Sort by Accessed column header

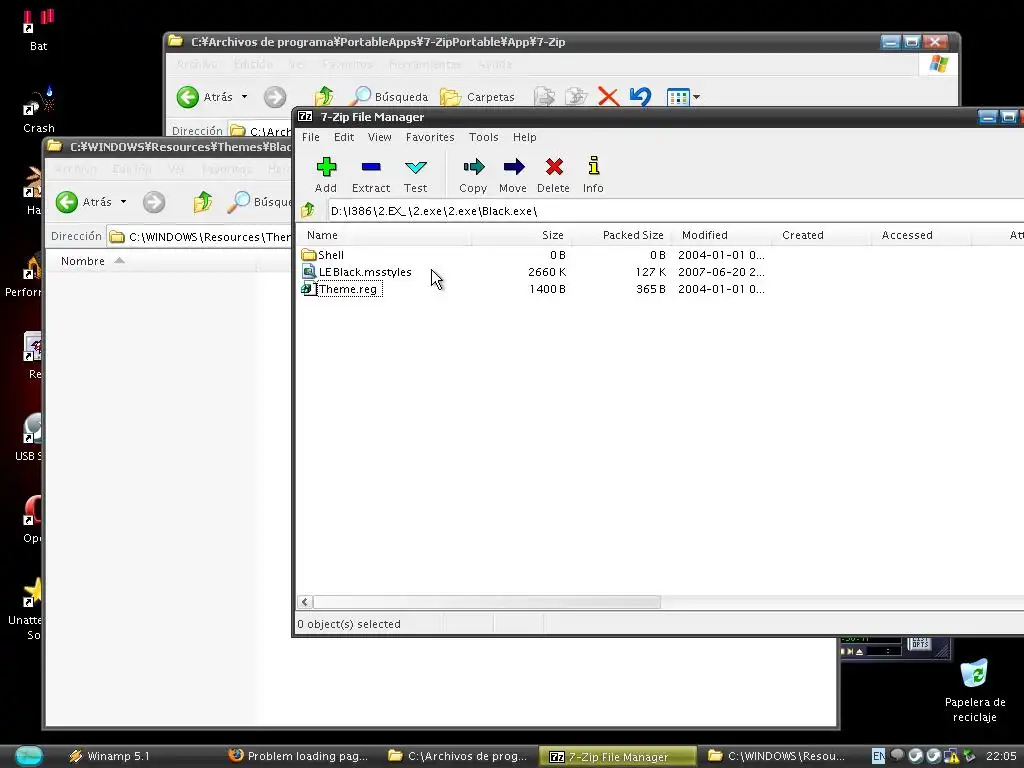921,235
